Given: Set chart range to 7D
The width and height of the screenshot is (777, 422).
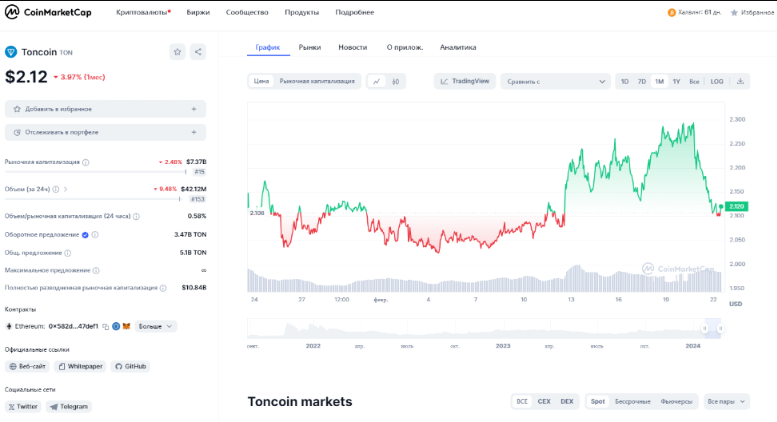Looking at the screenshot, I should point(642,81).
